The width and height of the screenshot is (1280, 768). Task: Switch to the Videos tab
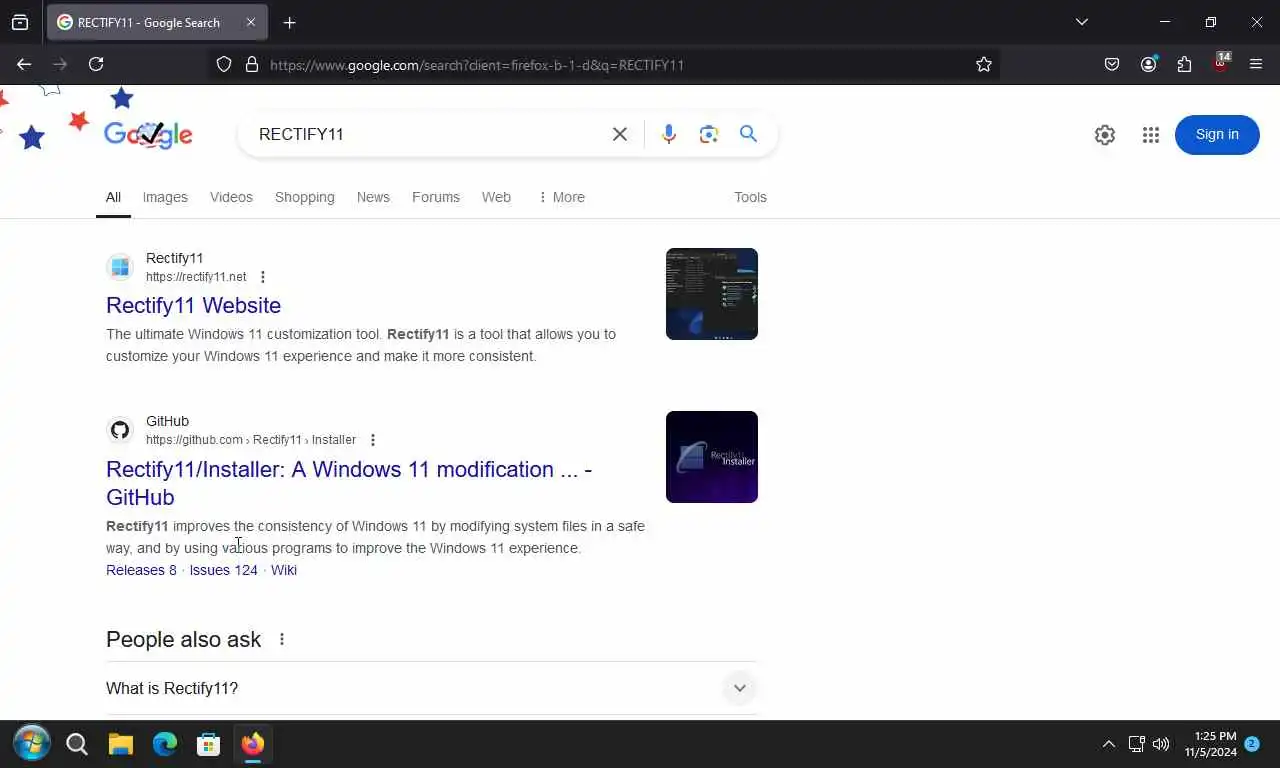tap(231, 197)
